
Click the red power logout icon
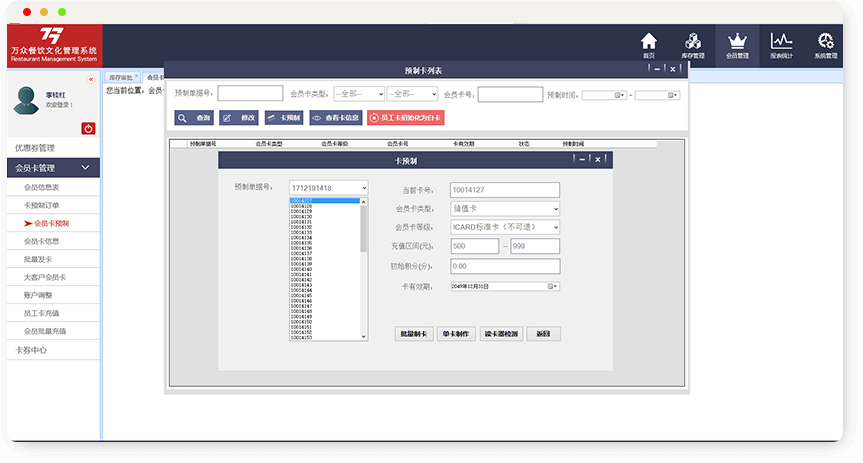click(88, 128)
